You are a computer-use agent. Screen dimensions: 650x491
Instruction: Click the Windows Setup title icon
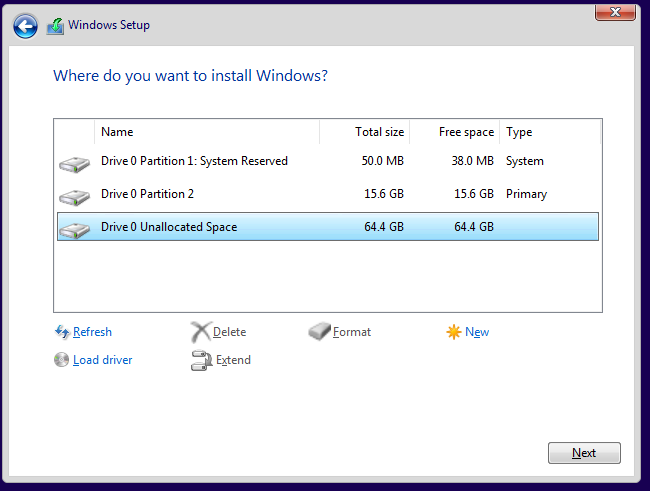coord(55,26)
